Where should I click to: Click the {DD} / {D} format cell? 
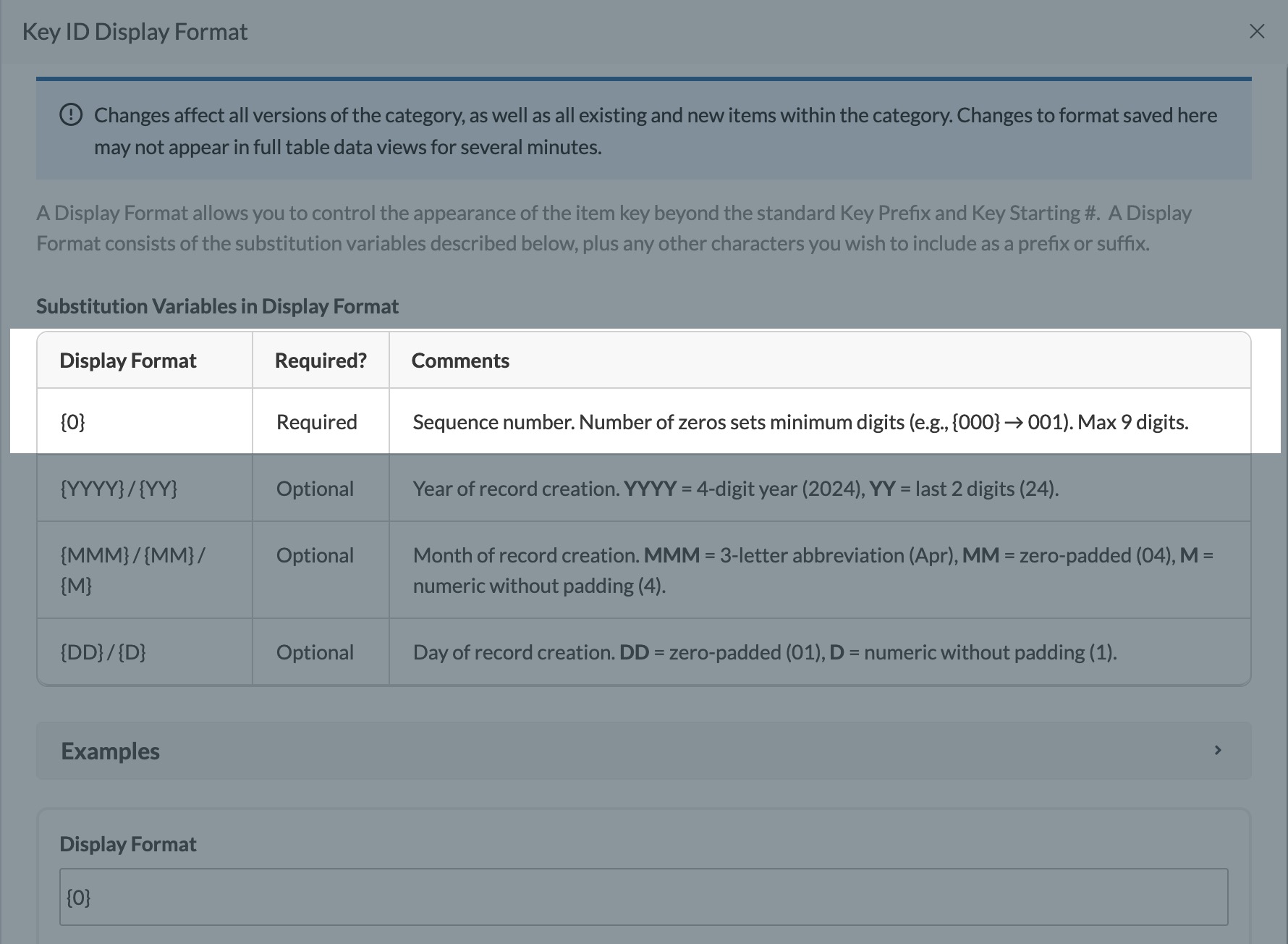(x=145, y=652)
